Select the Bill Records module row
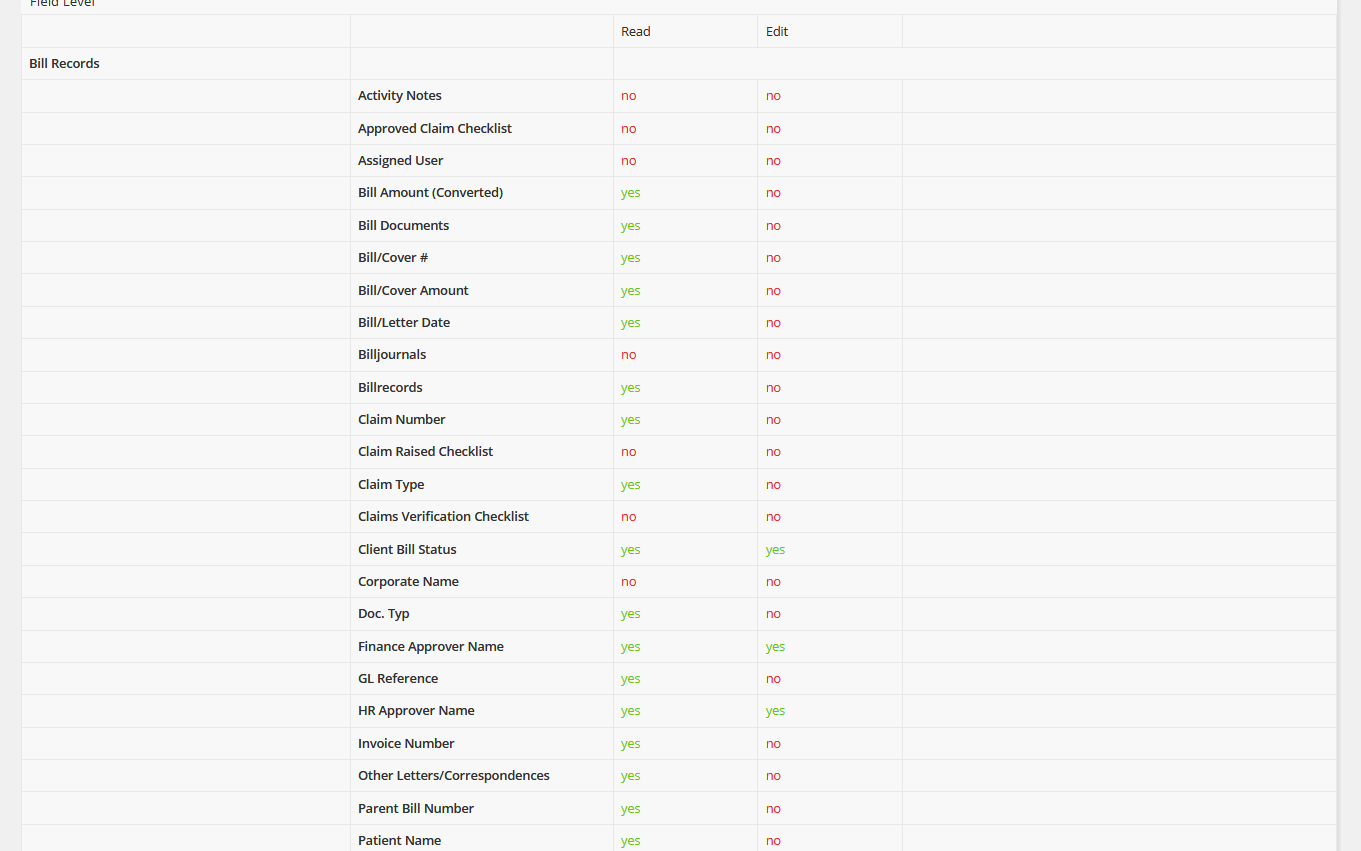The width and height of the screenshot is (1361, 851). pyautogui.click(x=64, y=64)
